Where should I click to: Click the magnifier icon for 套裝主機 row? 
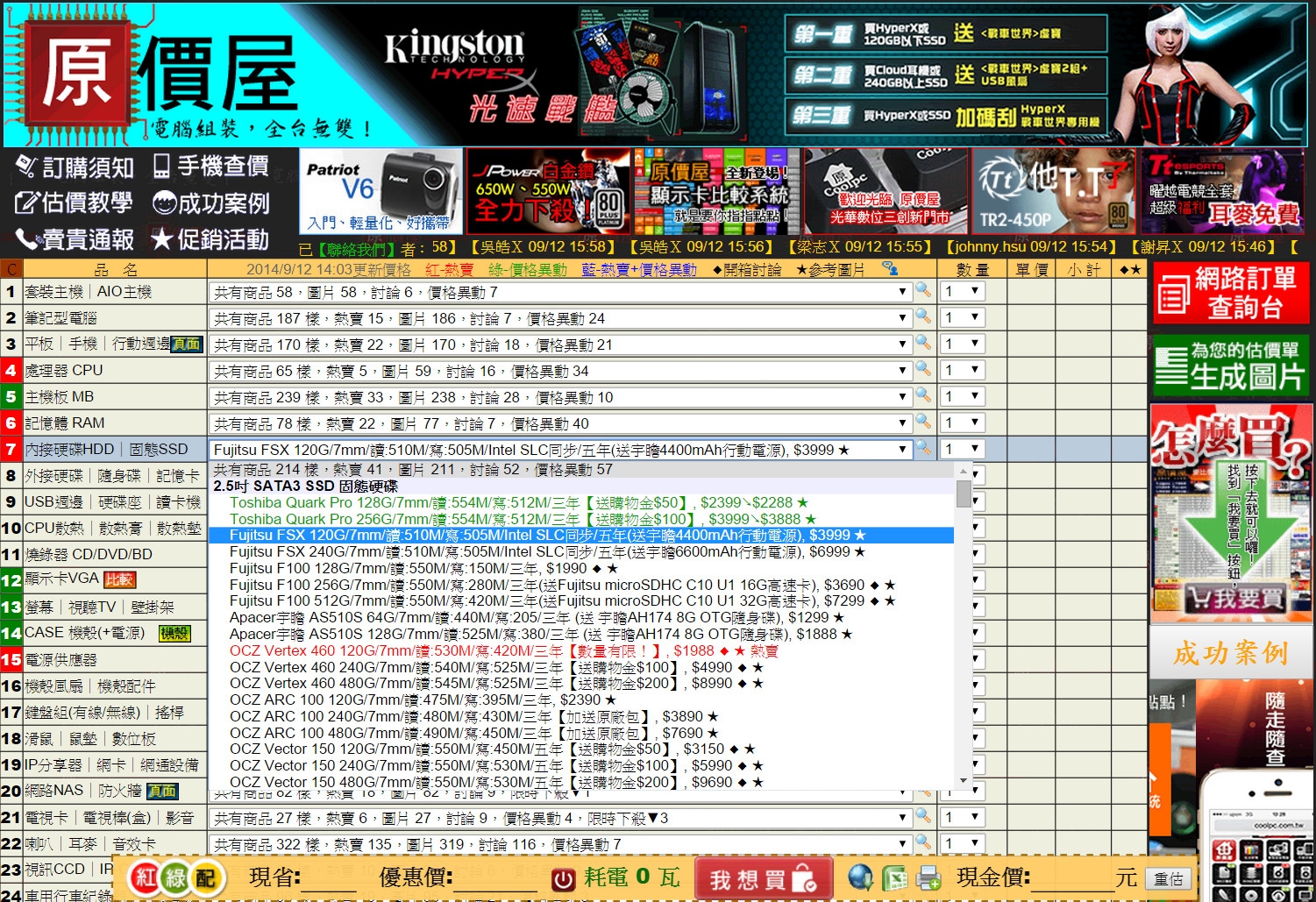[x=923, y=290]
